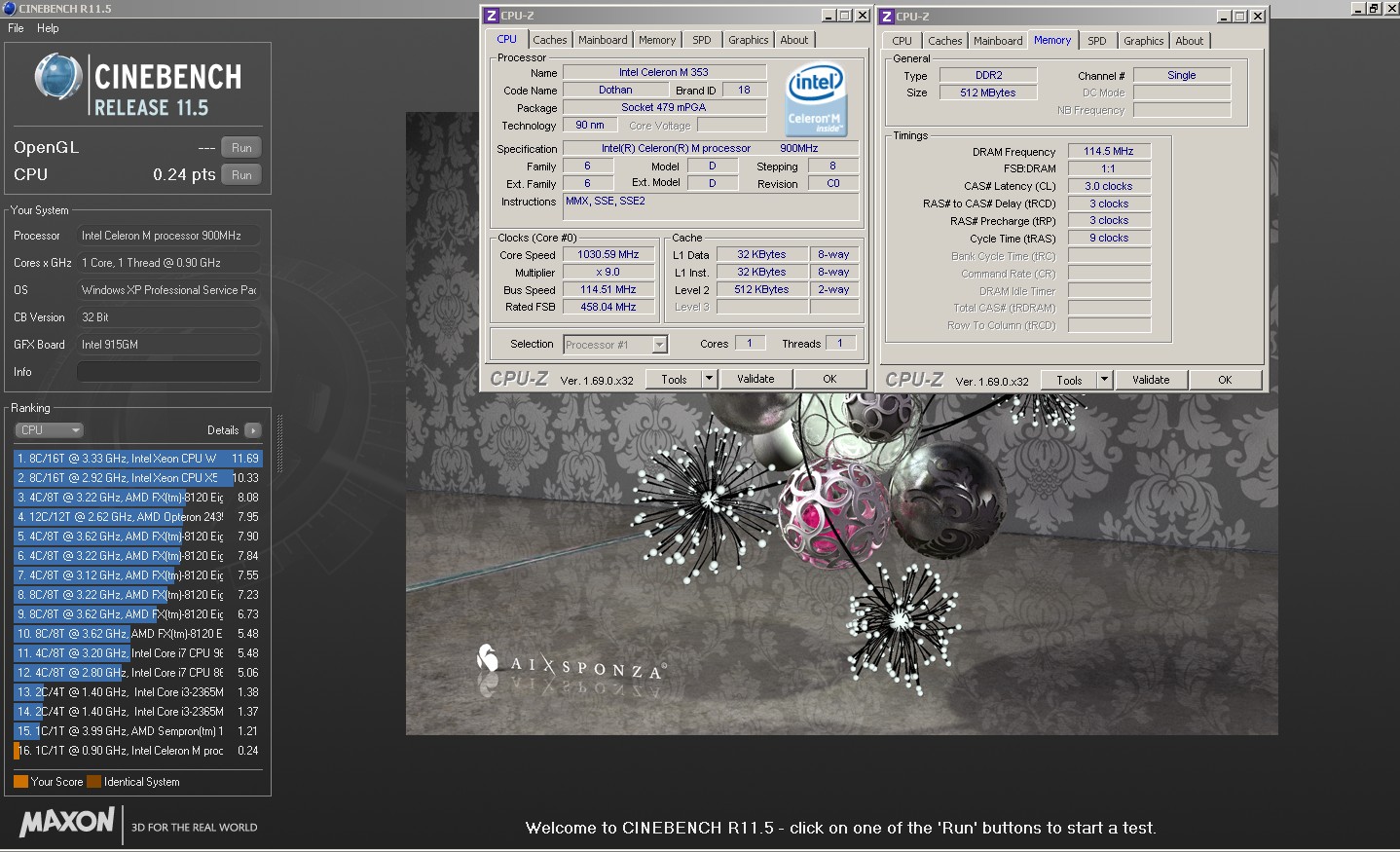Click the MAXON logo
Viewport: 1400px width, 852px height.
pos(66,821)
